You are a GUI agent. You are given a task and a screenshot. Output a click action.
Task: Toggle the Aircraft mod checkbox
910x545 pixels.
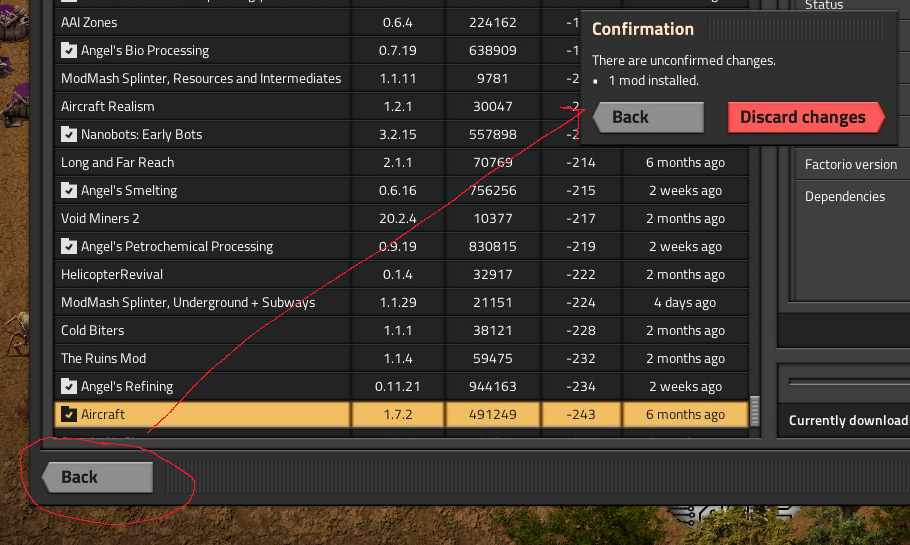click(x=69, y=414)
